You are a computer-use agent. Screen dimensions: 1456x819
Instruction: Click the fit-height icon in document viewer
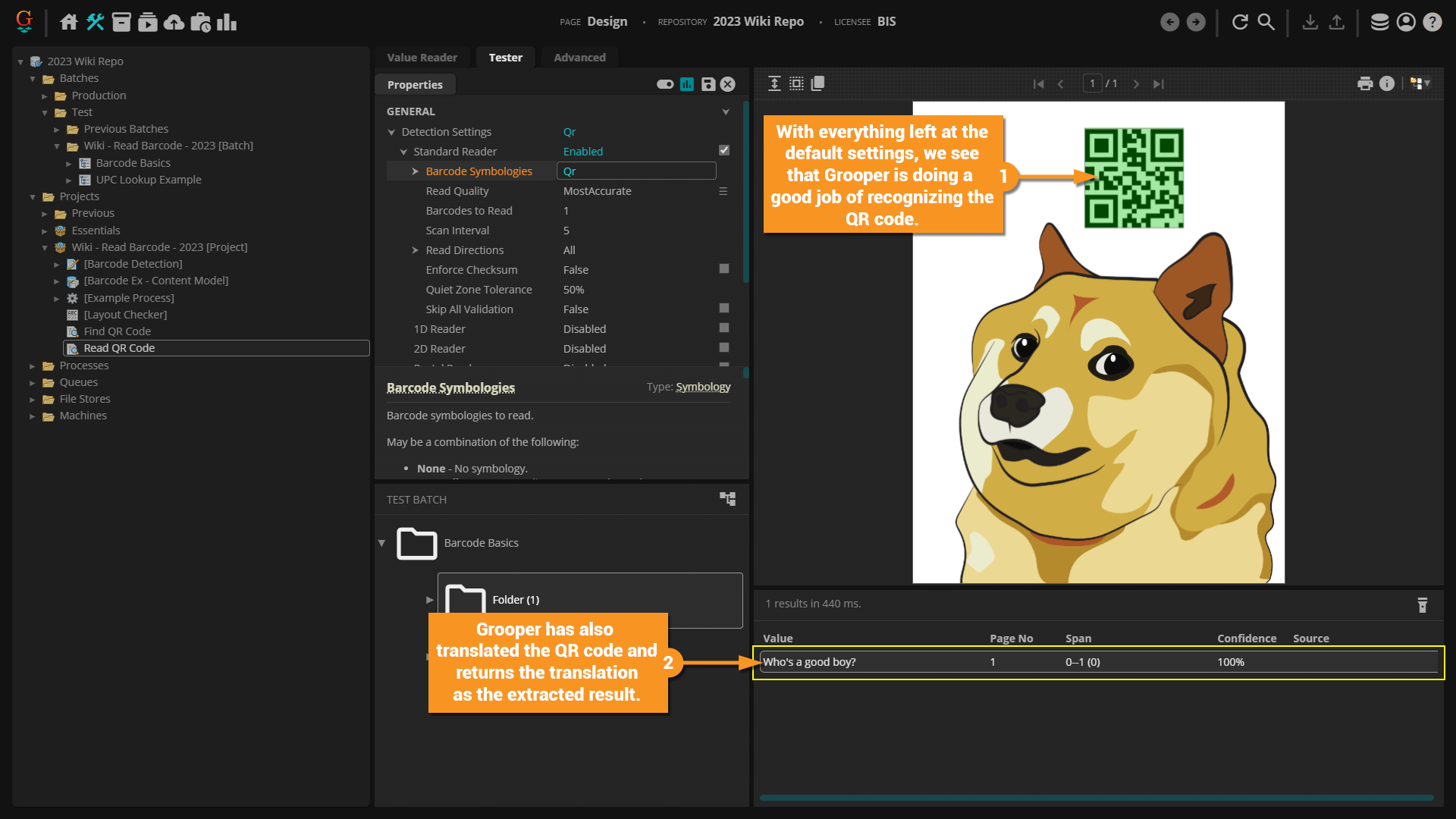[774, 83]
